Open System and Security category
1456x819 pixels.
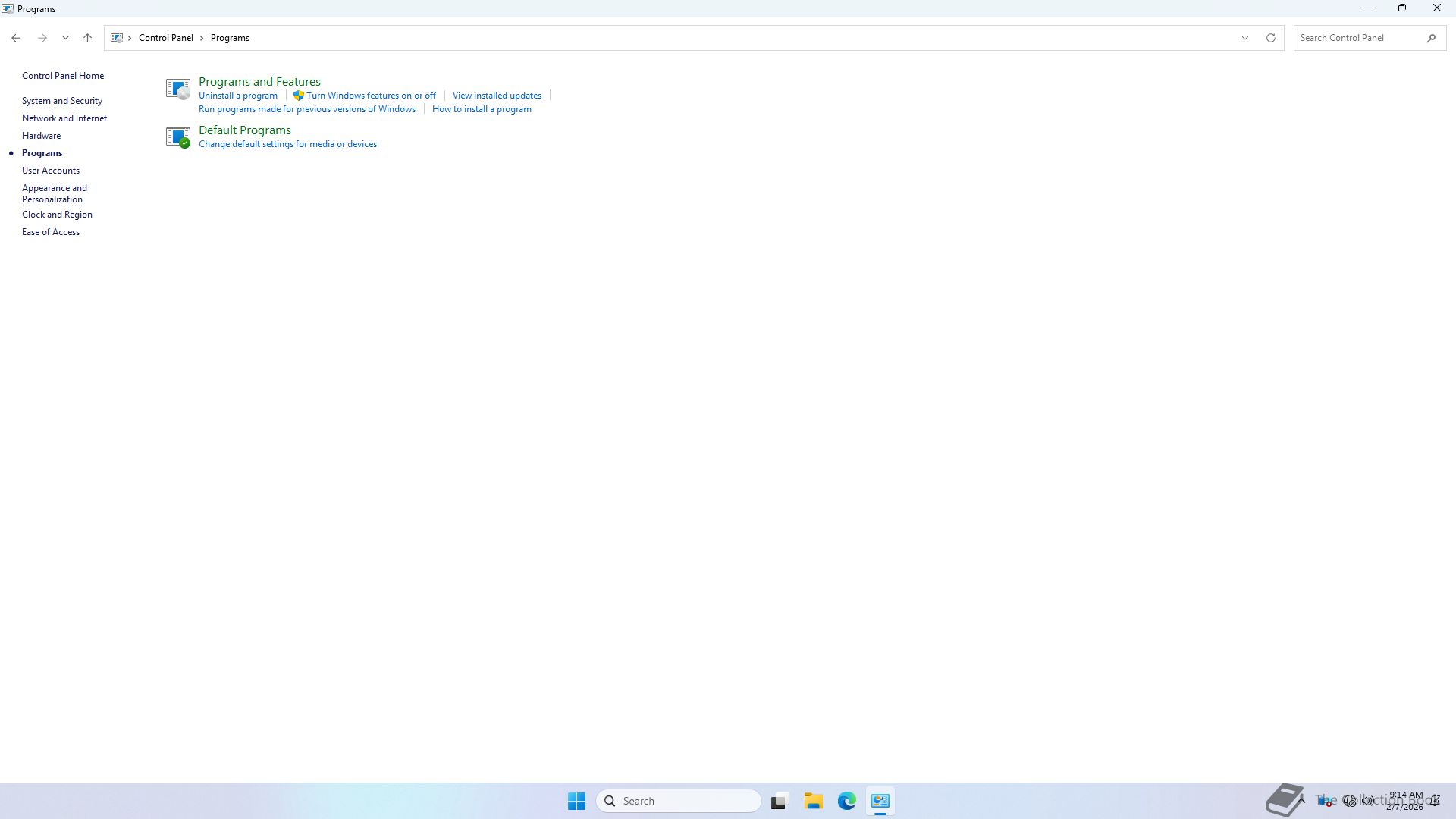coord(62,101)
